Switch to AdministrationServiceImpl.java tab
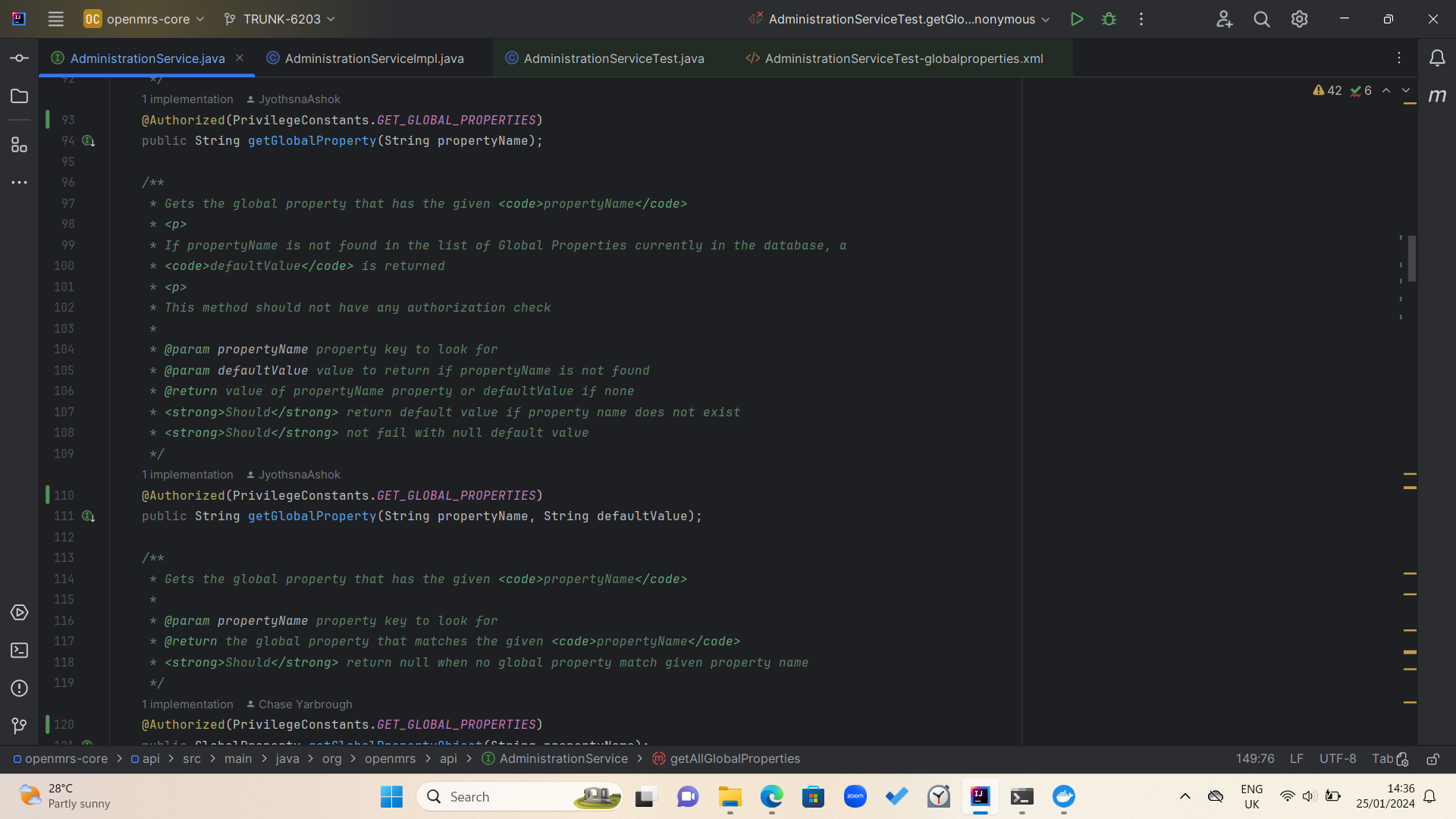Image resolution: width=1456 pixels, height=819 pixels. tap(374, 58)
